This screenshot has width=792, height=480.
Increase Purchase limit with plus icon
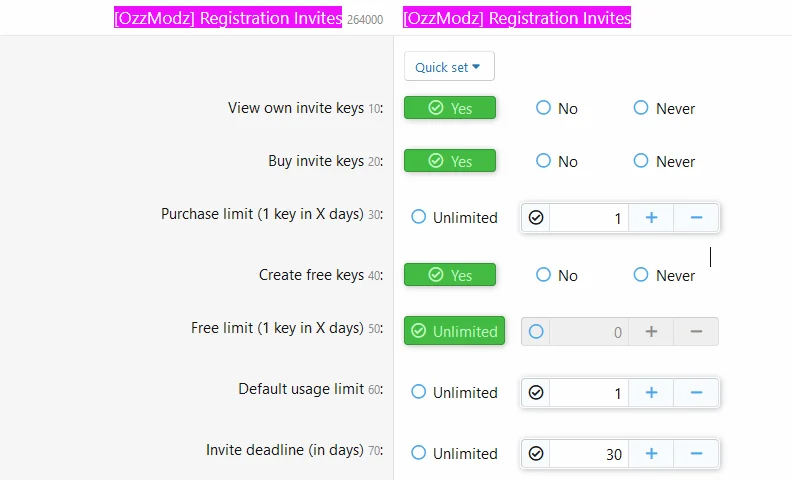click(651, 217)
